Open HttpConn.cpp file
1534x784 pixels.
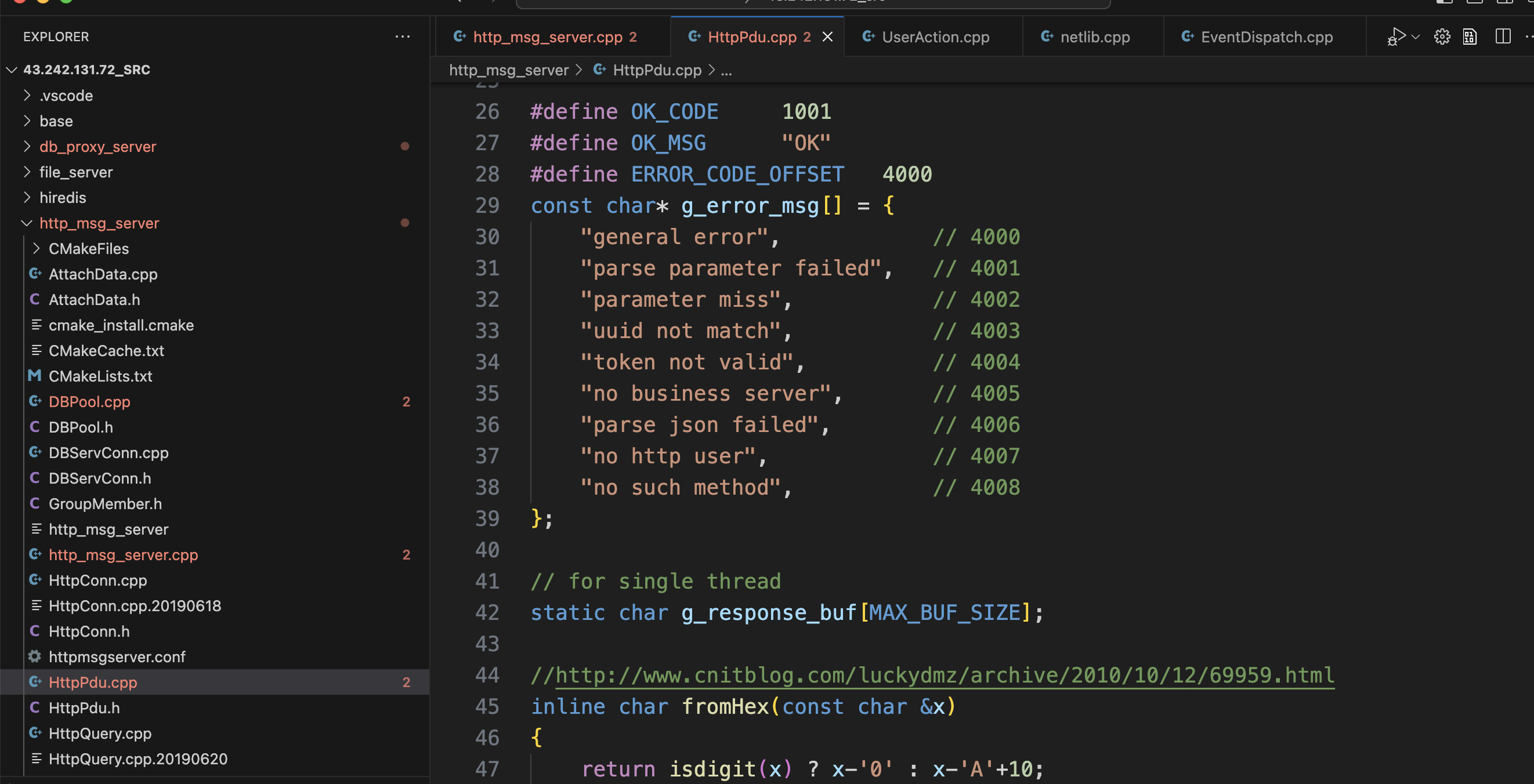[x=215, y=580]
